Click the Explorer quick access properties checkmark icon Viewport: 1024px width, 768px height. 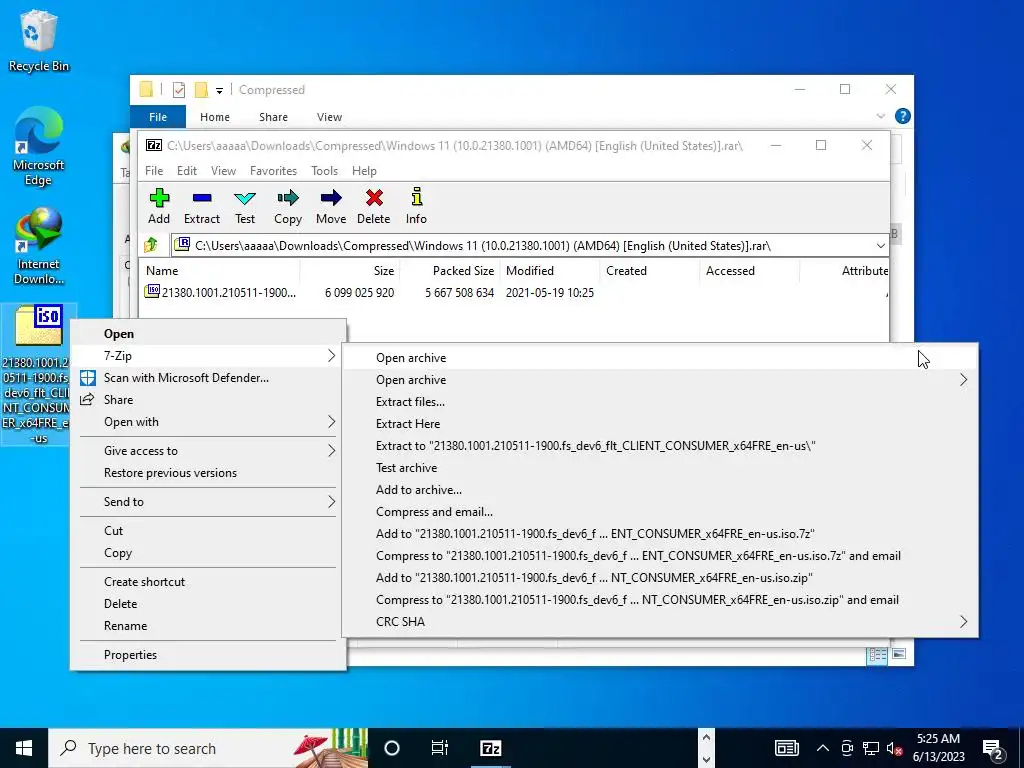tap(179, 89)
